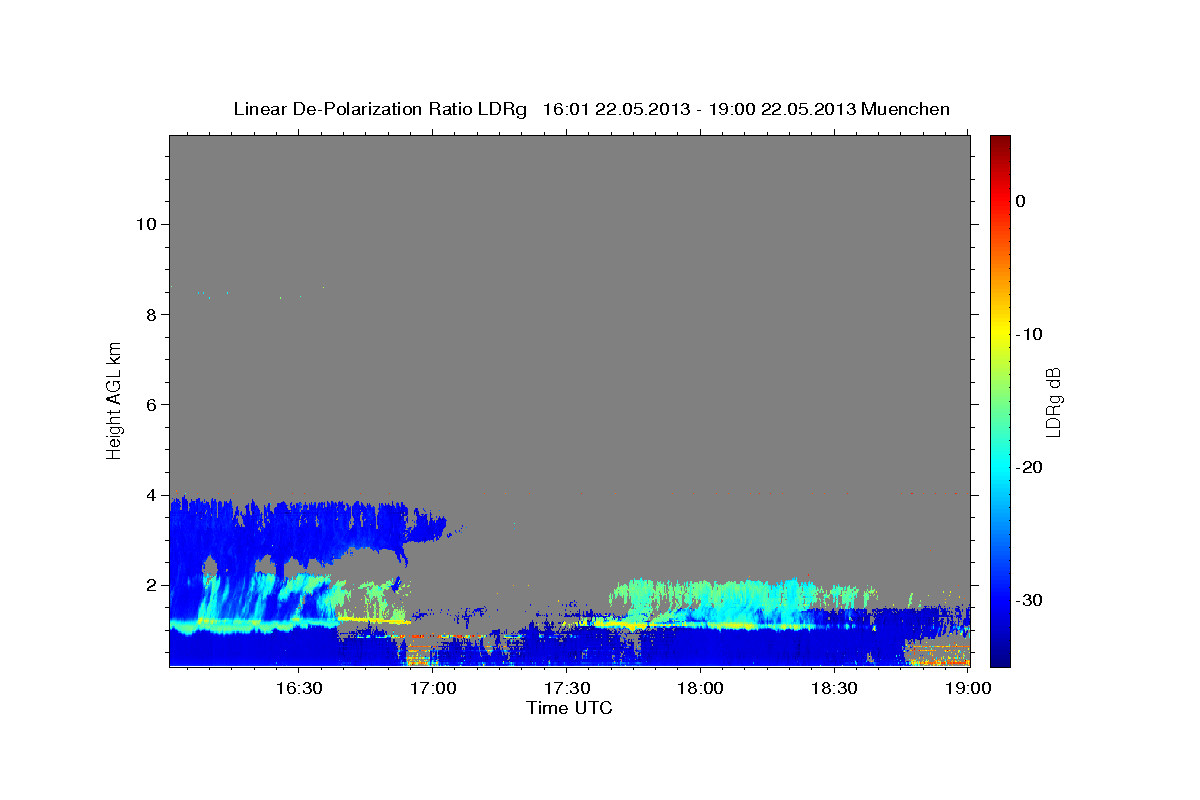Click the 'LDRg dB' colorbar label
The width and height of the screenshot is (1200, 800).
point(1053,402)
